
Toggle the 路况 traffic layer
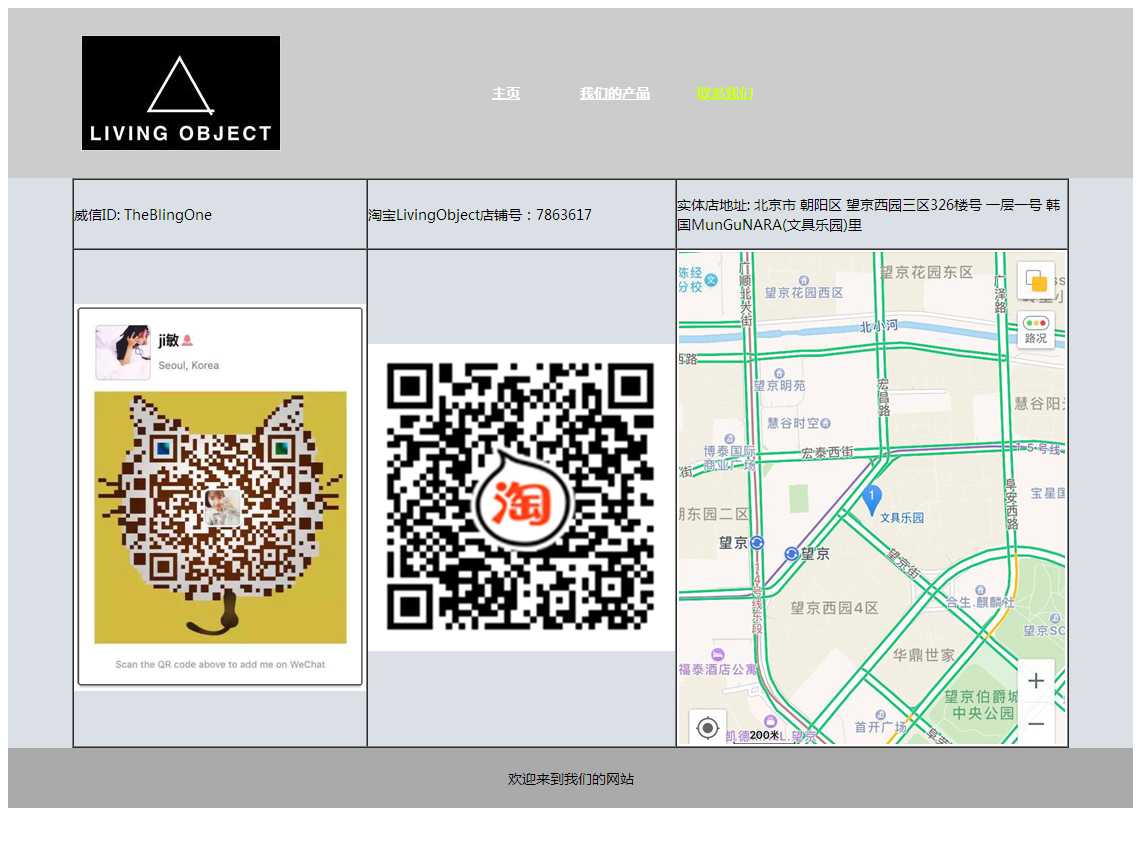1036,329
